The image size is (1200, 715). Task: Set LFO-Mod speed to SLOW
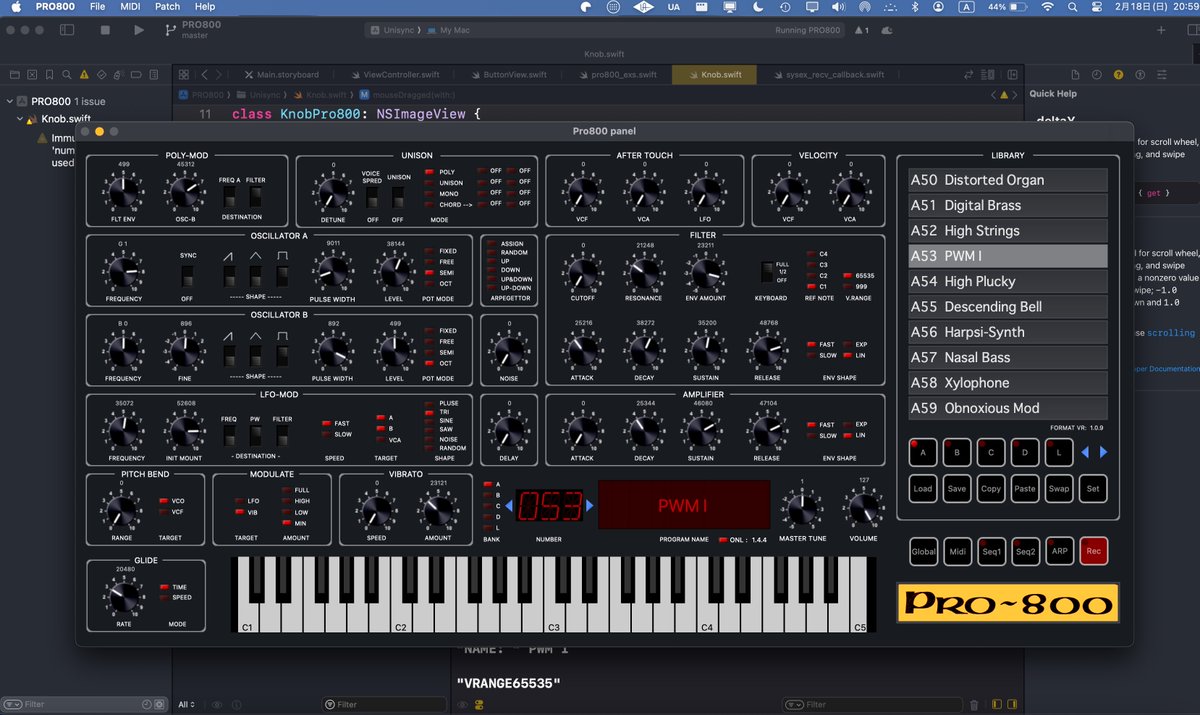click(x=326, y=435)
